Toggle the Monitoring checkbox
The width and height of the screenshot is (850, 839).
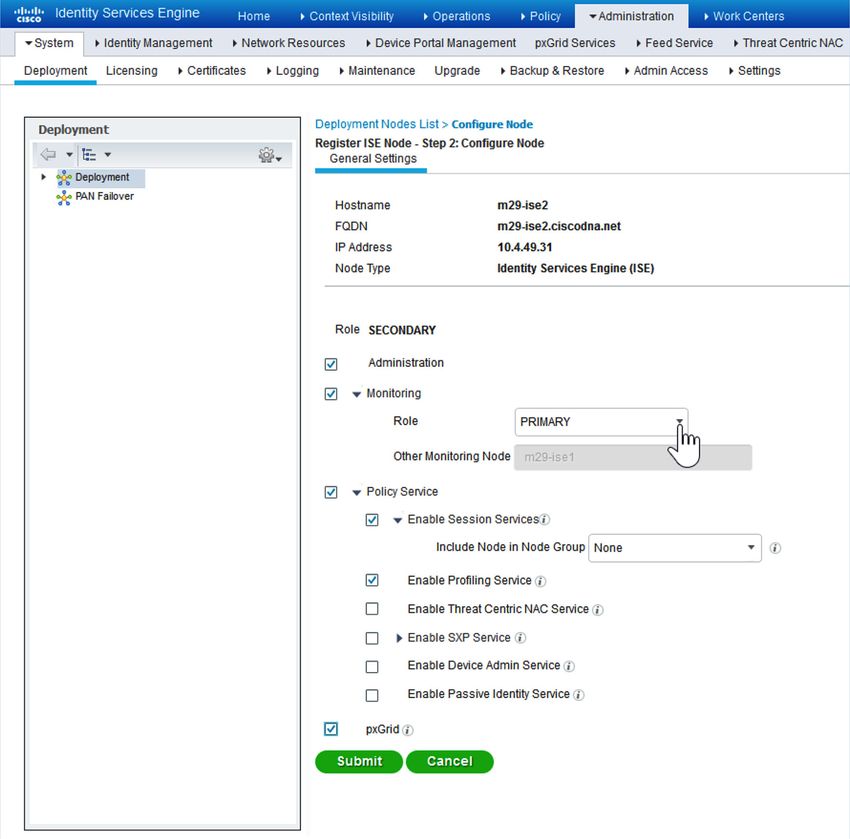[x=331, y=394]
